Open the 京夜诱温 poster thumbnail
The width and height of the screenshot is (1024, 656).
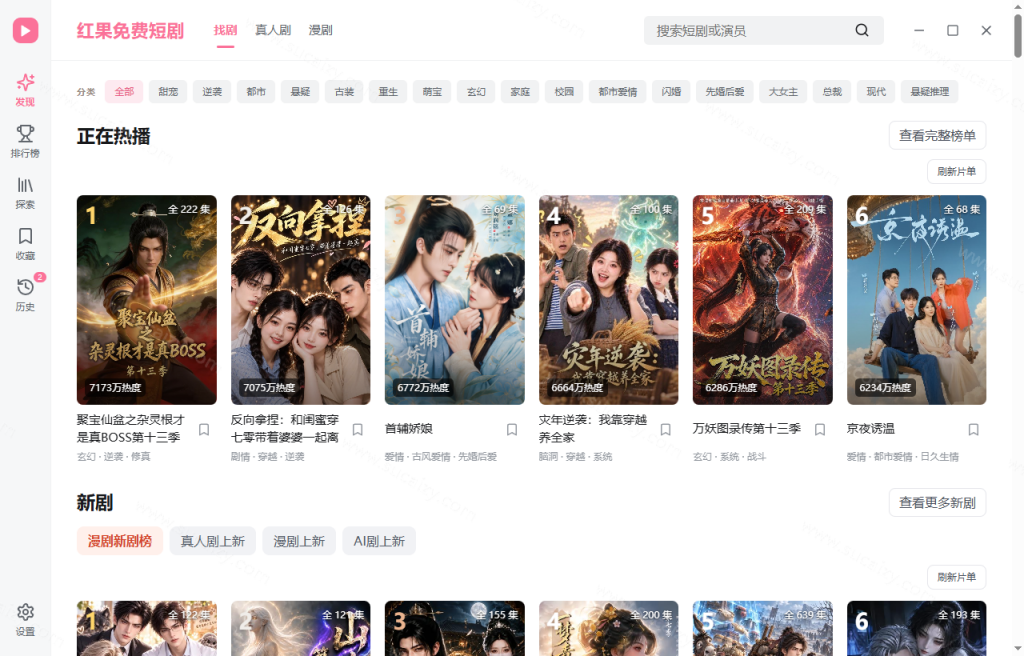(x=917, y=300)
